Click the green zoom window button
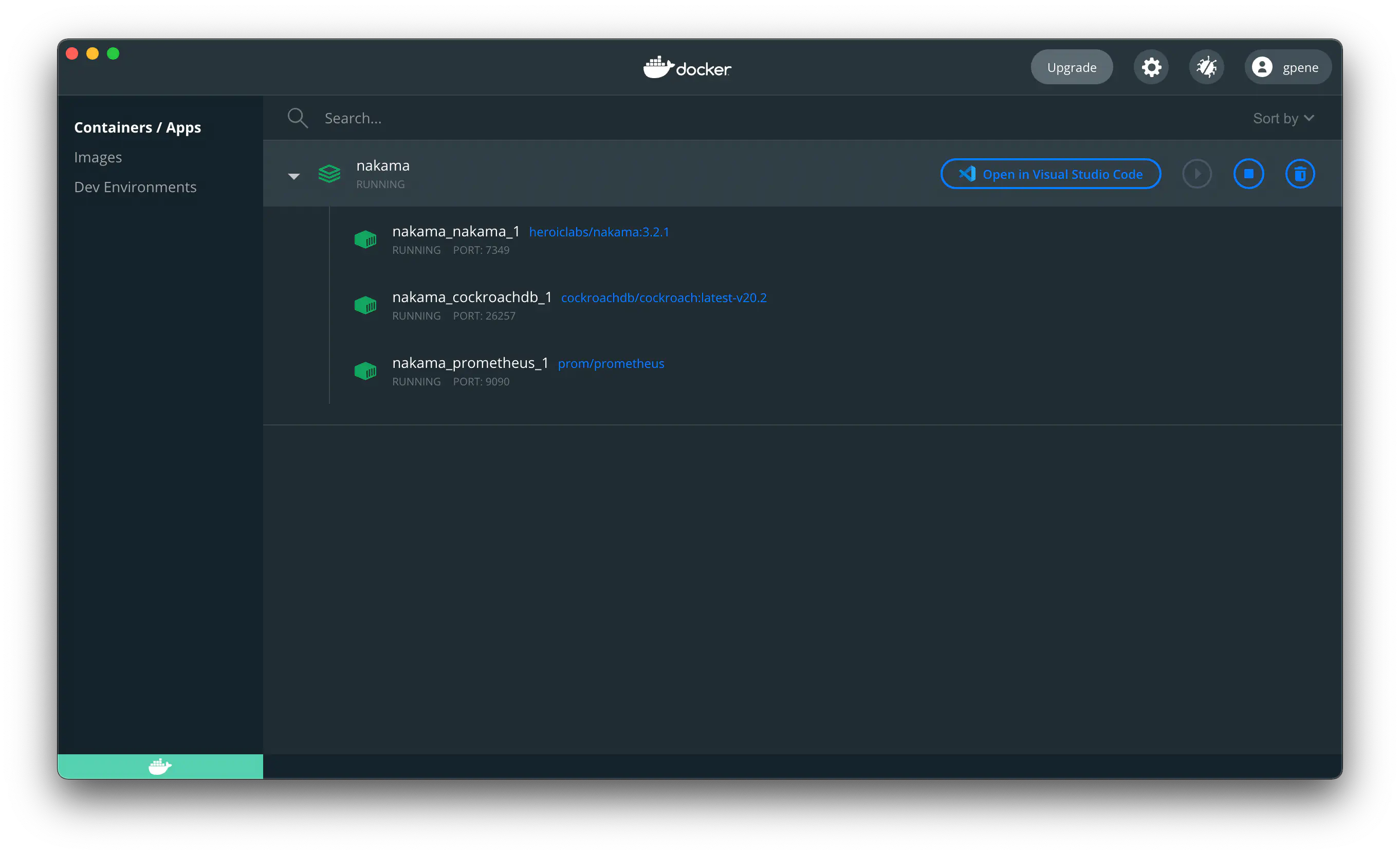Image resolution: width=1400 pixels, height=855 pixels. point(113,53)
